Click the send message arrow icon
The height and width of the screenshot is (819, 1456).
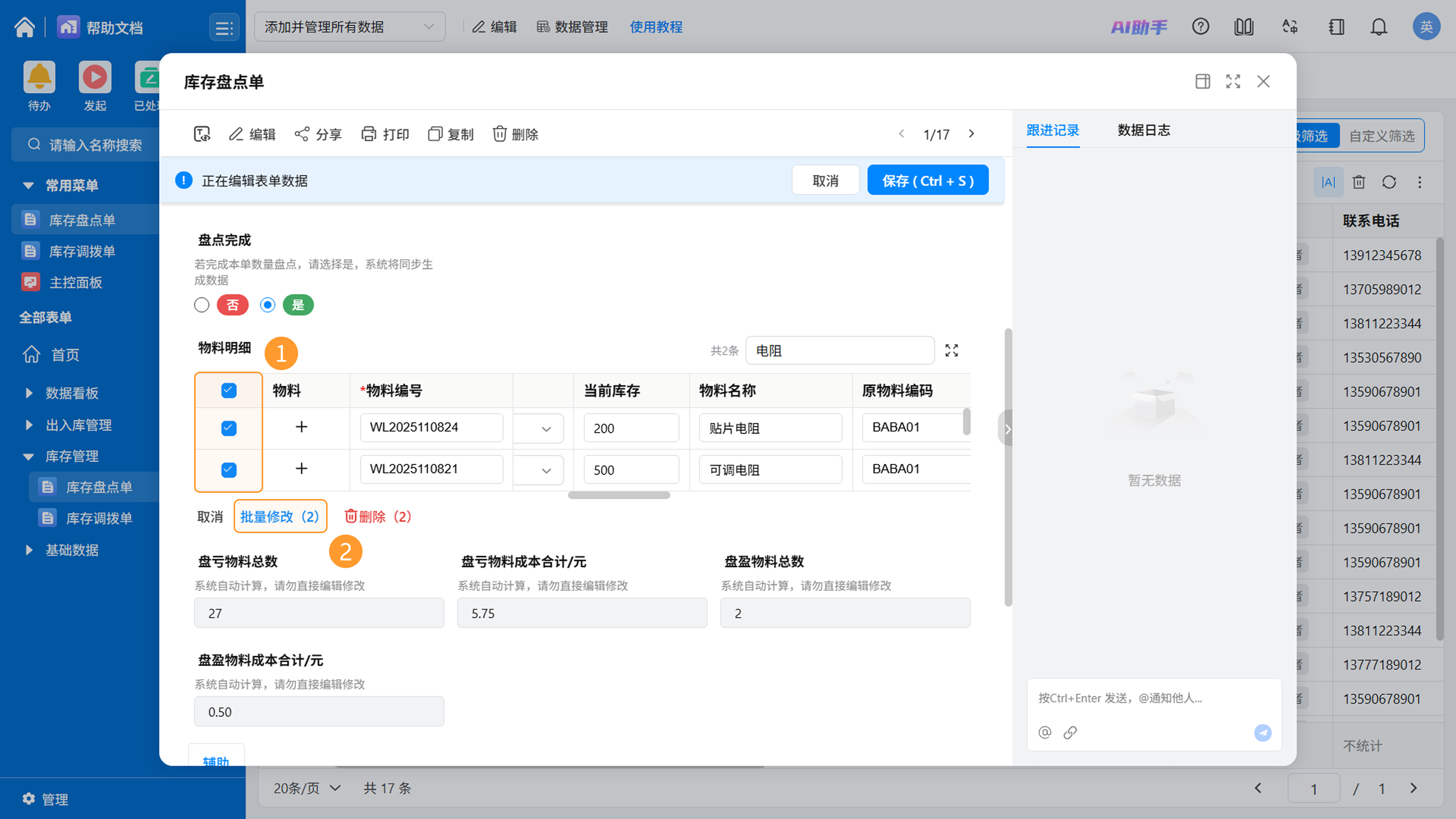pos(1263,733)
